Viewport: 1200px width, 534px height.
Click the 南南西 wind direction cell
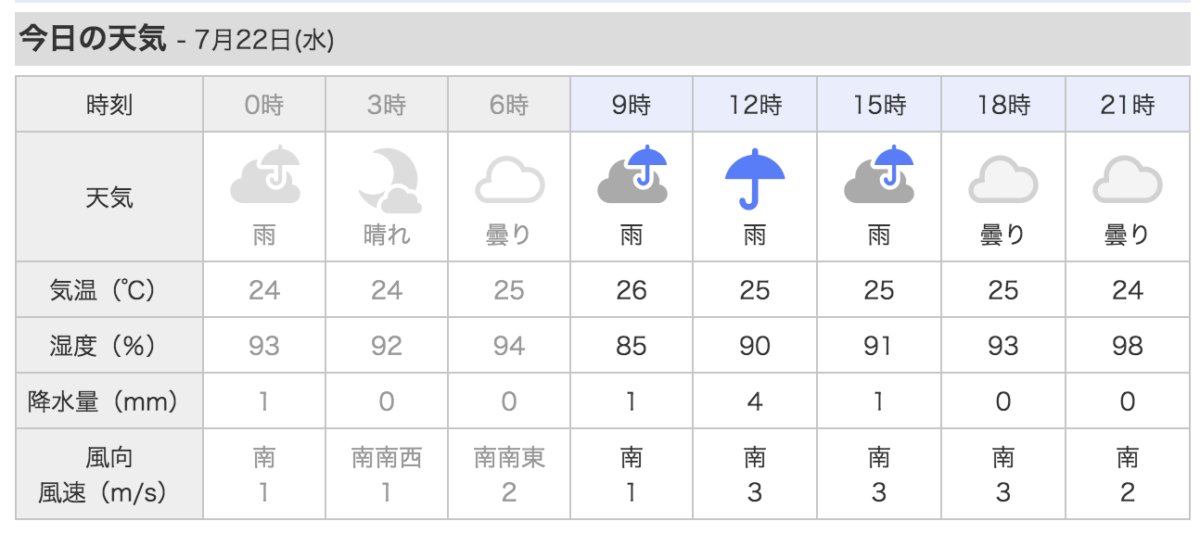387,458
